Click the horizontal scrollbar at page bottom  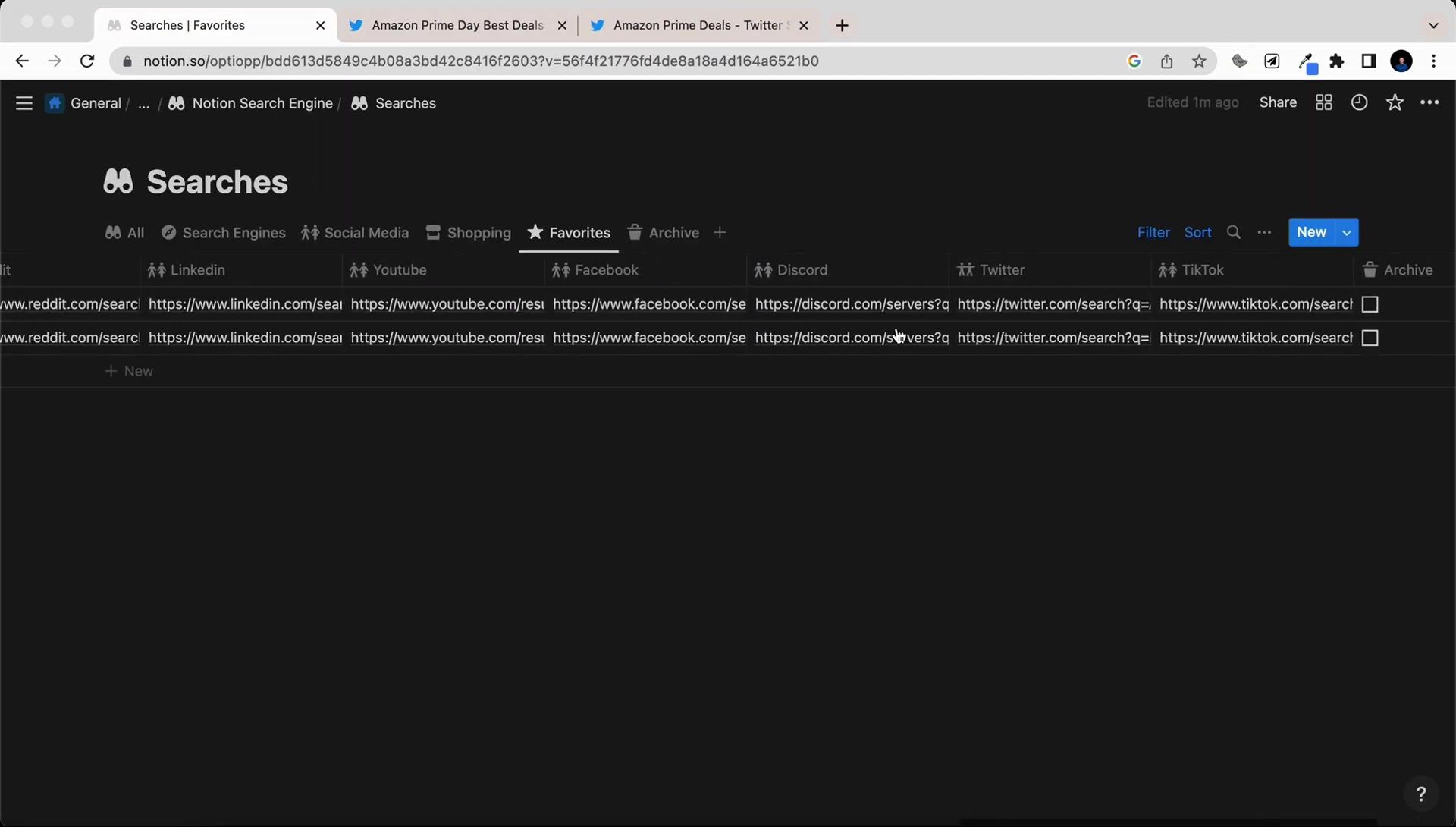tap(1168, 822)
